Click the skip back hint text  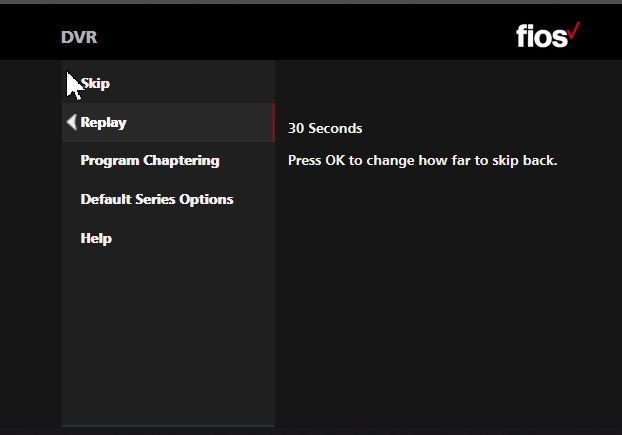coord(422,161)
